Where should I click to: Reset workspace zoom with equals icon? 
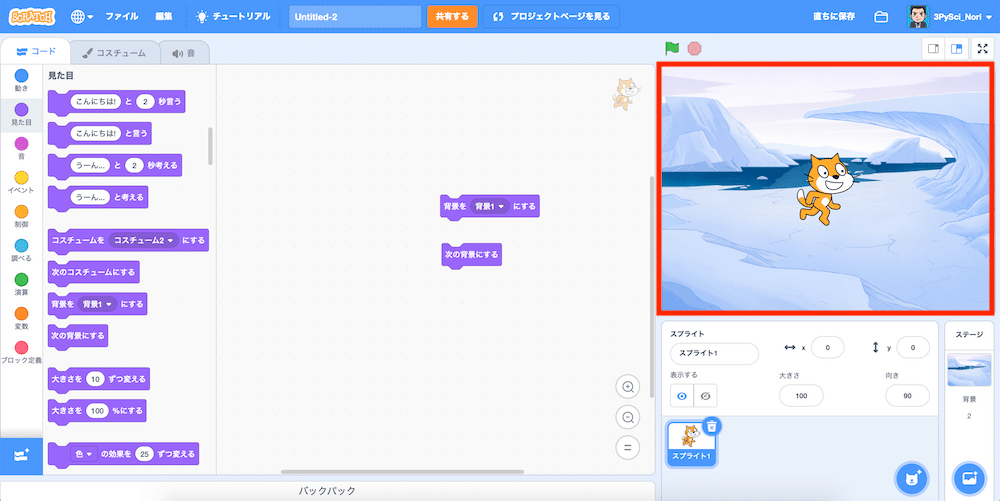628,447
